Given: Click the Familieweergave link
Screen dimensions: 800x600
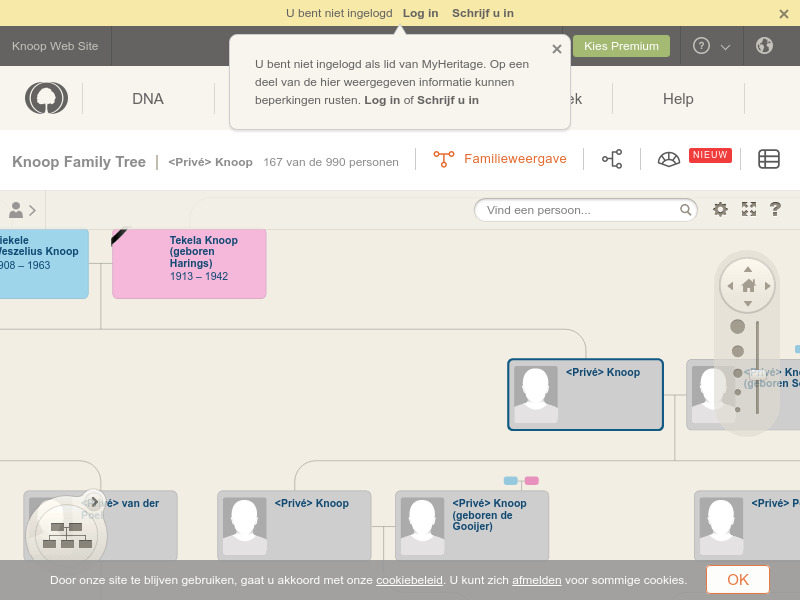Looking at the screenshot, I should pyautogui.click(x=514, y=158).
